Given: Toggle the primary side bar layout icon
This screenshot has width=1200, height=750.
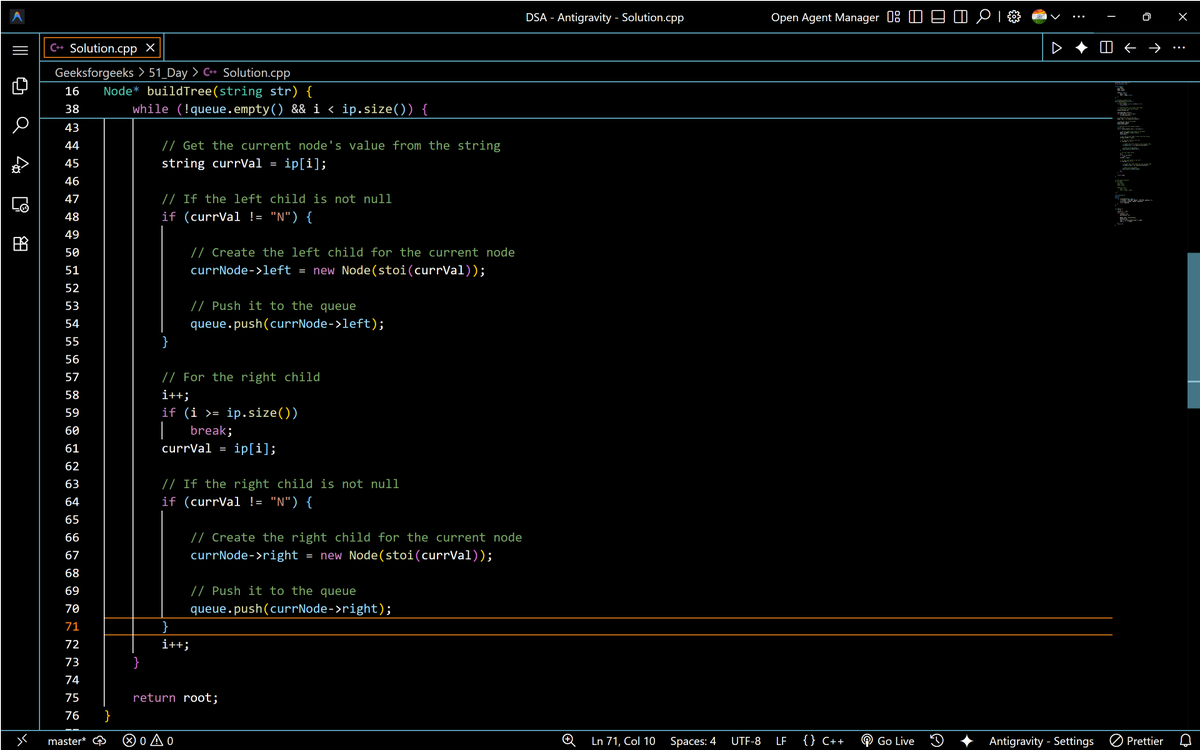Looking at the screenshot, I should tap(916, 17).
